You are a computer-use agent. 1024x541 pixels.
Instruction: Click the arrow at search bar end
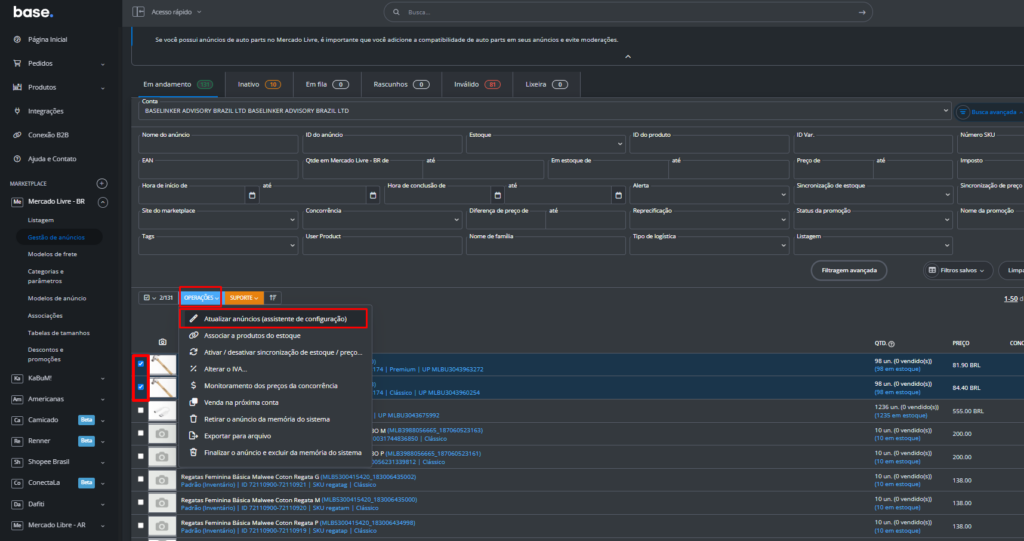click(862, 12)
